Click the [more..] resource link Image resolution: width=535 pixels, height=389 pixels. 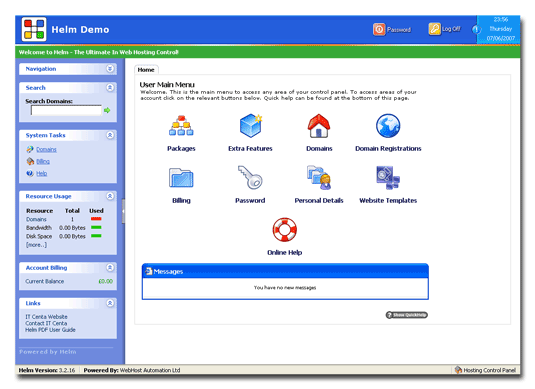pyautogui.click(x=37, y=245)
